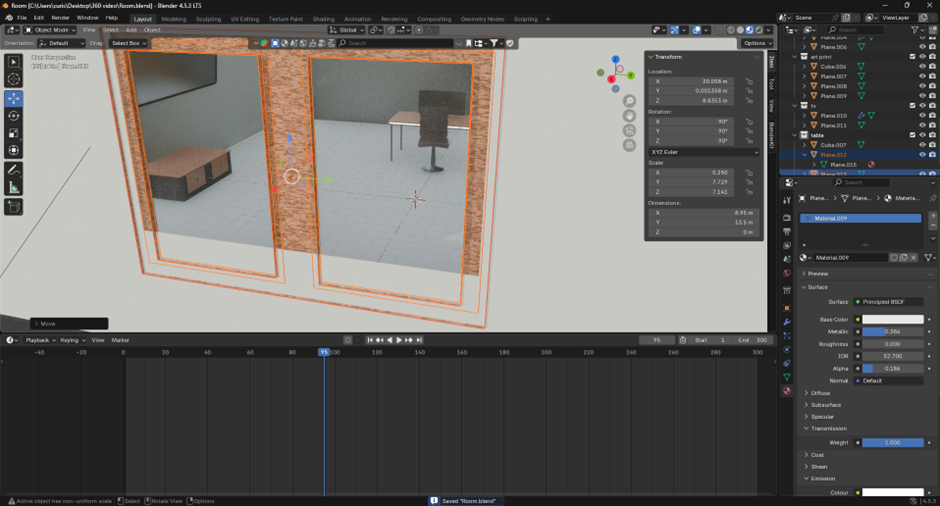The height and width of the screenshot is (506, 940).
Task: Choose the Scale tool
Action: 14,133
